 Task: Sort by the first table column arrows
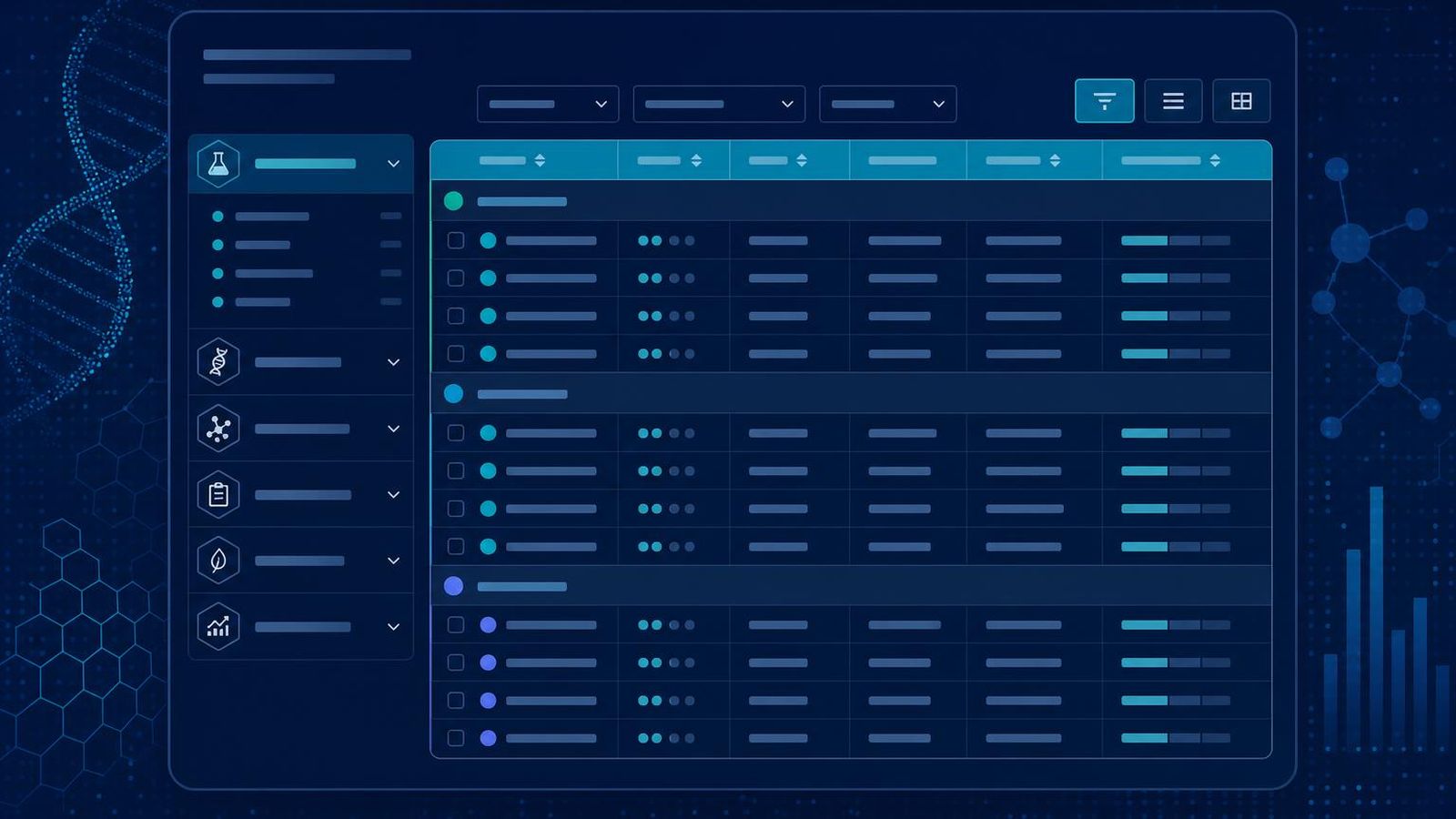540,160
